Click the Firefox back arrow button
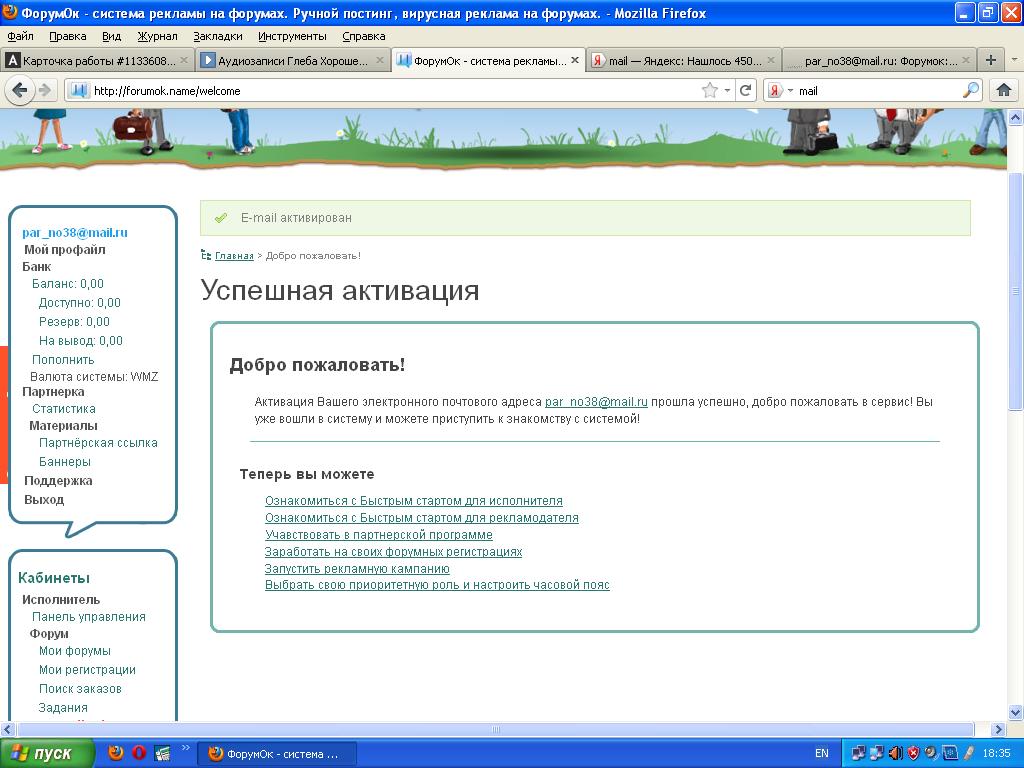 pos(20,90)
